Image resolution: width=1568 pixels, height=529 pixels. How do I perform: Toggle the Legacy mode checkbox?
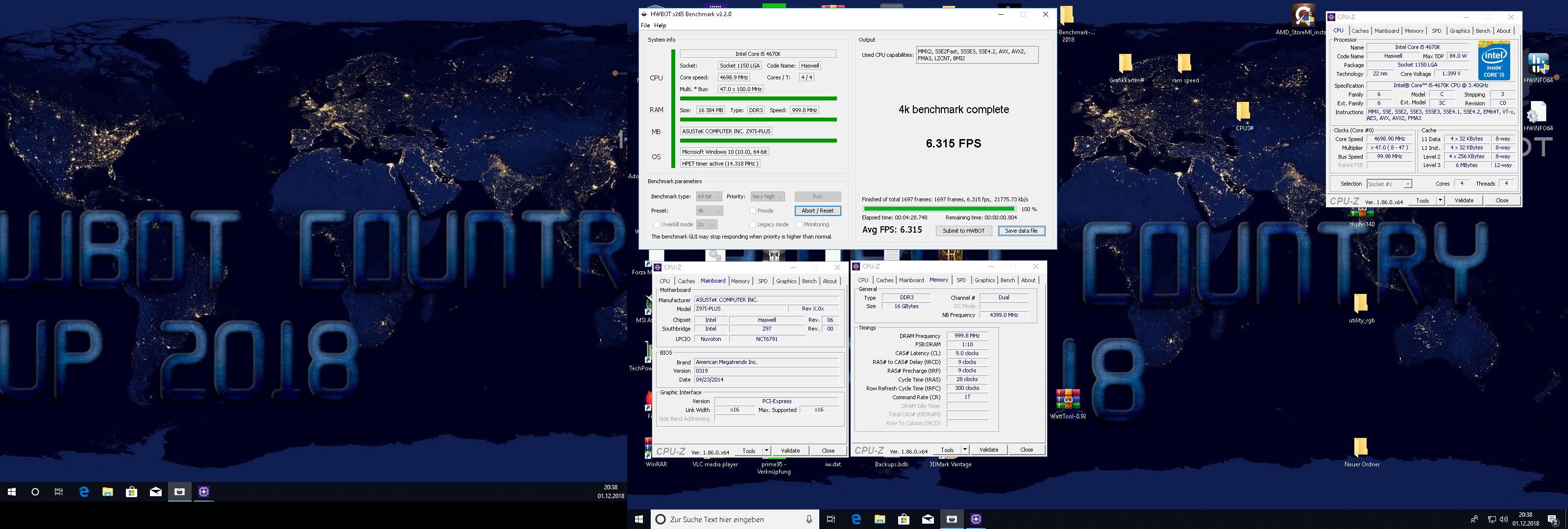coord(753,225)
